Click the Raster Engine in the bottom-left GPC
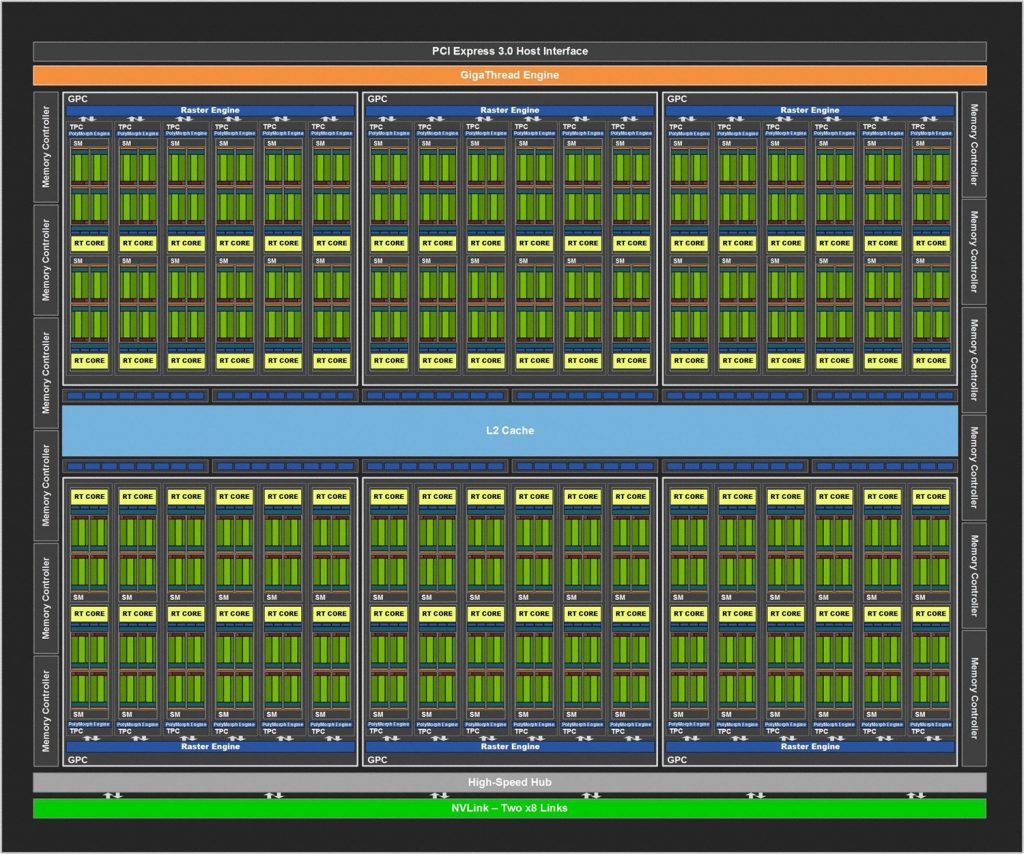Viewport: 1024px width, 854px height. coord(210,746)
